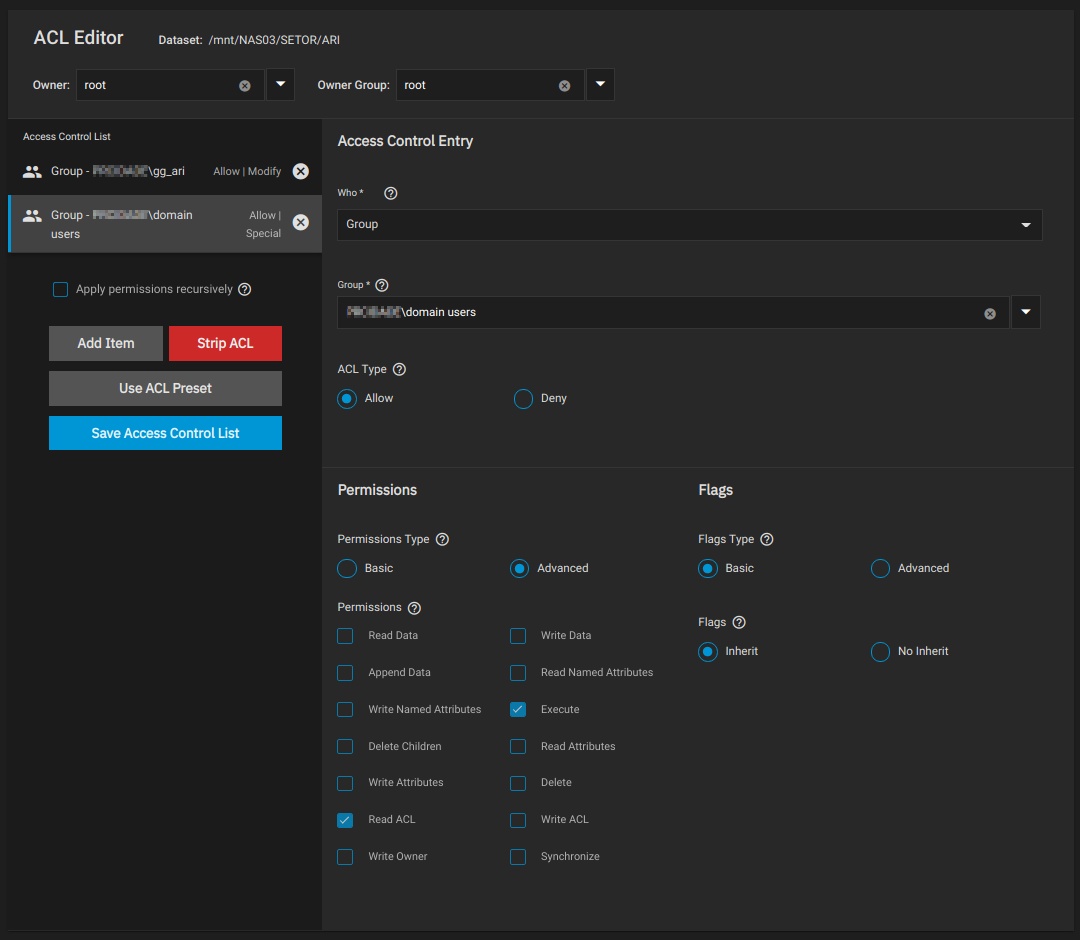Clear the Owner Group field value
Viewport: 1080px width, 940px height.
[x=564, y=86]
